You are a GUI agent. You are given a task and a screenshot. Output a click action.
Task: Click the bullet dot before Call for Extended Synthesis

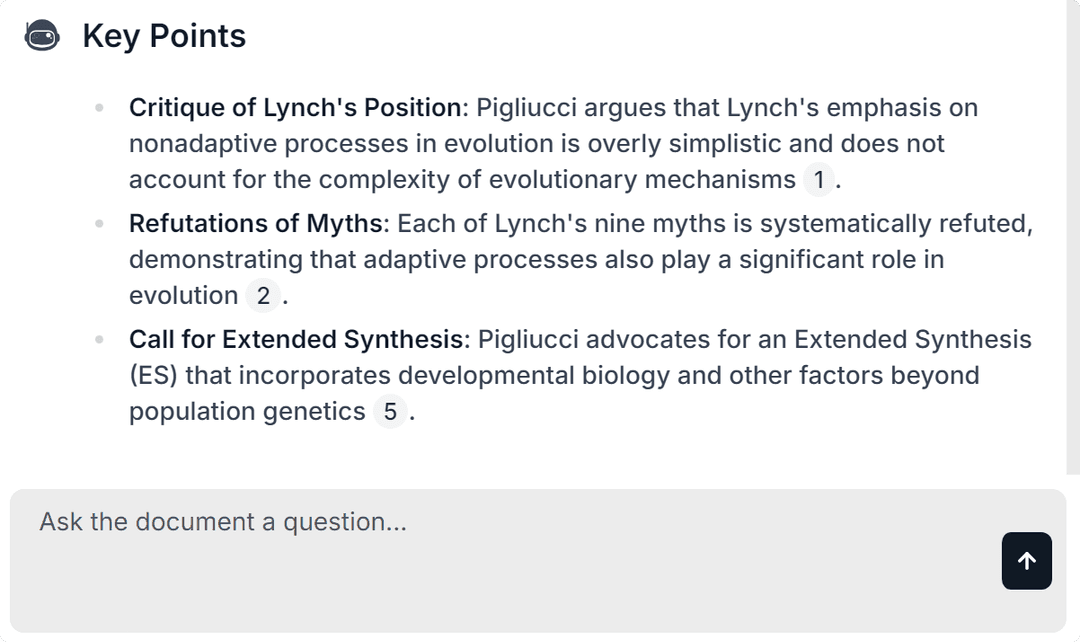click(99, 340)
